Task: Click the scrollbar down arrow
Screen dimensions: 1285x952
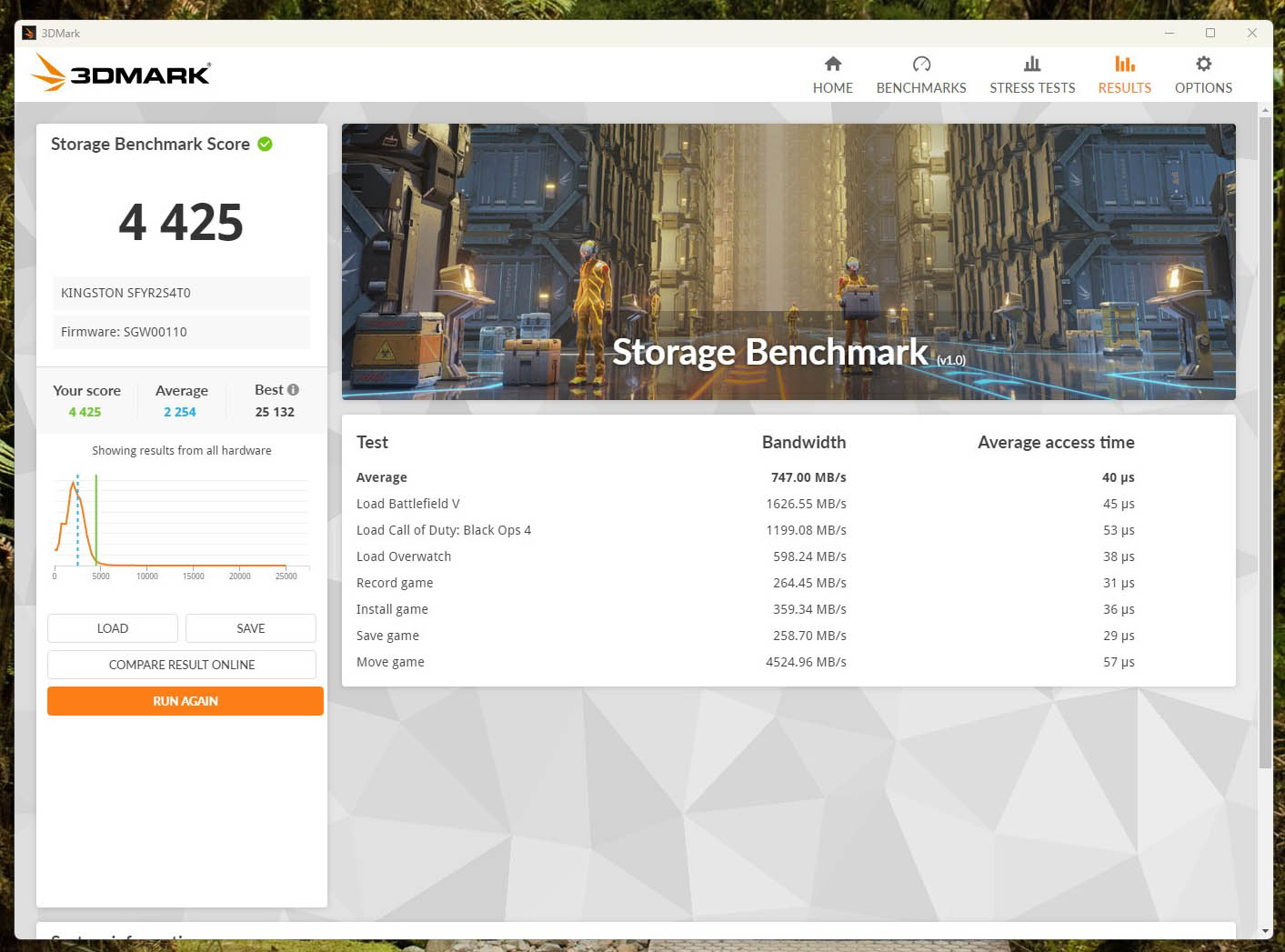Action: pos(1265,932)
